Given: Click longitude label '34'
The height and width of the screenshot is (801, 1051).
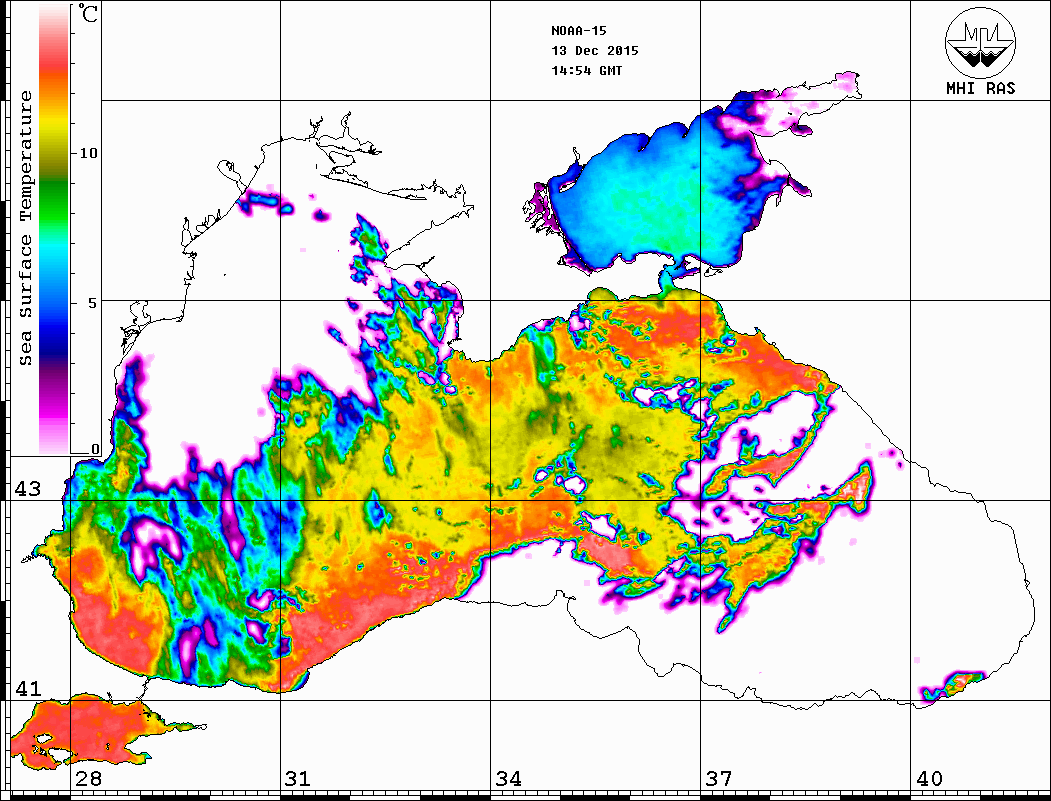Looking at the screenshot, I should coord(508,779).
